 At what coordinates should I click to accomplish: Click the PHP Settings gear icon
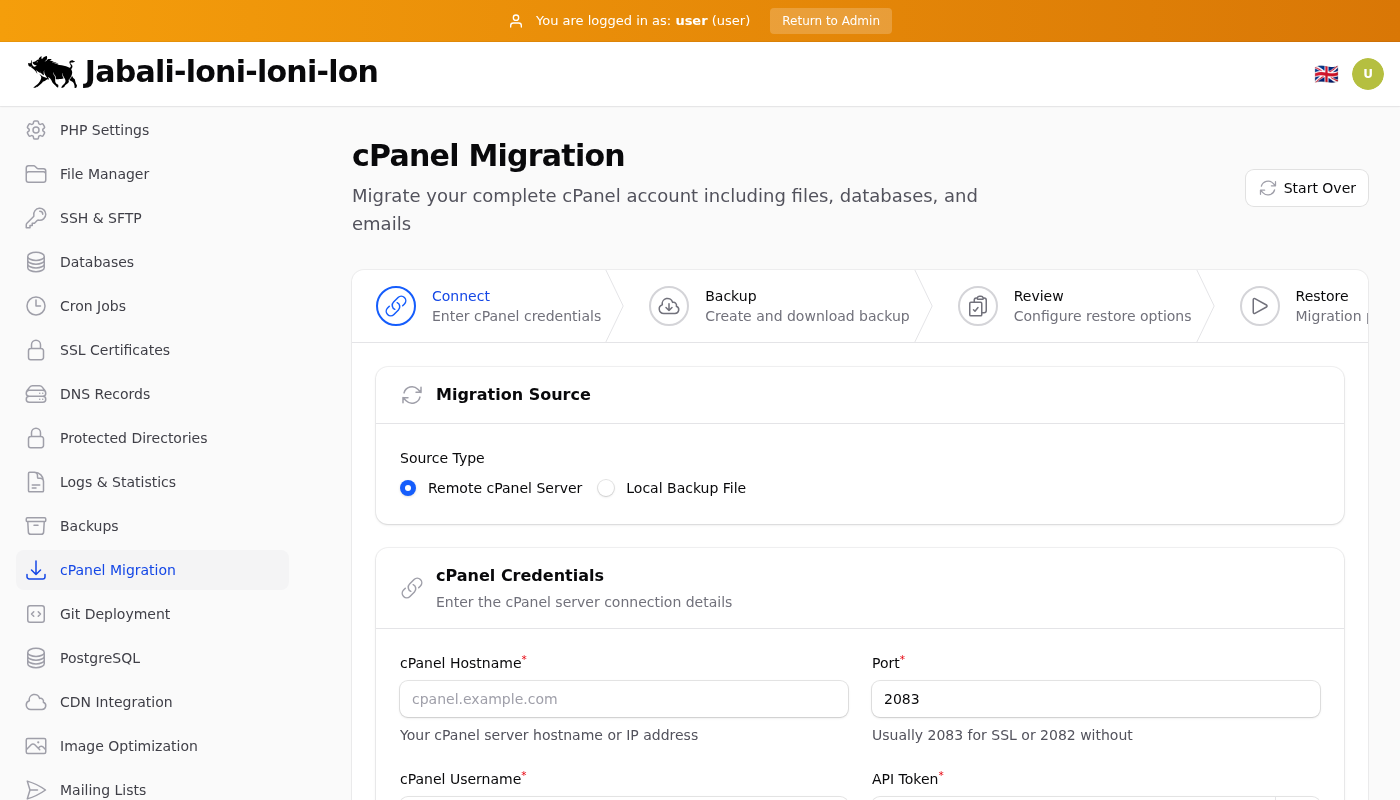pyautogui.click(x=36, y=130)
